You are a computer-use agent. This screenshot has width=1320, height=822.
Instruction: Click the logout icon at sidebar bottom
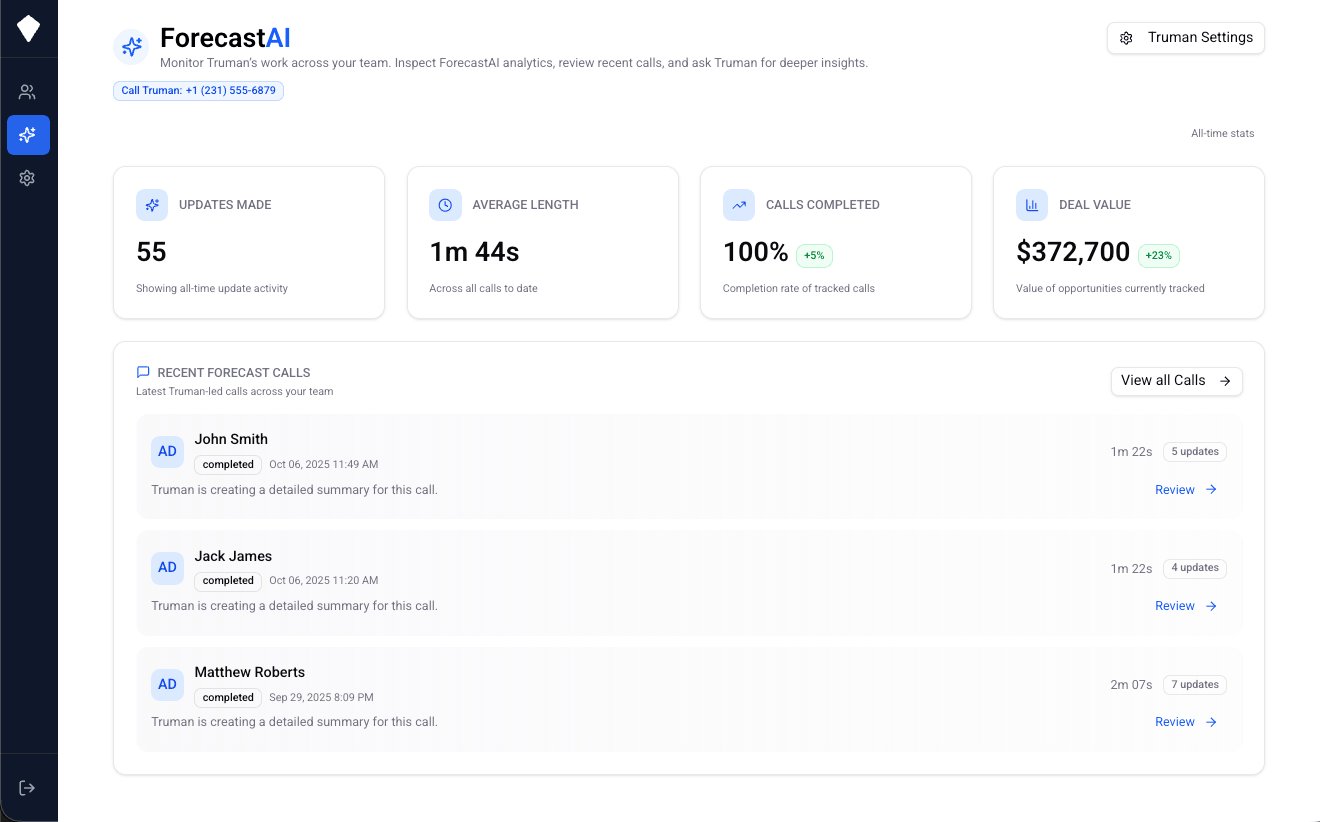28,787
